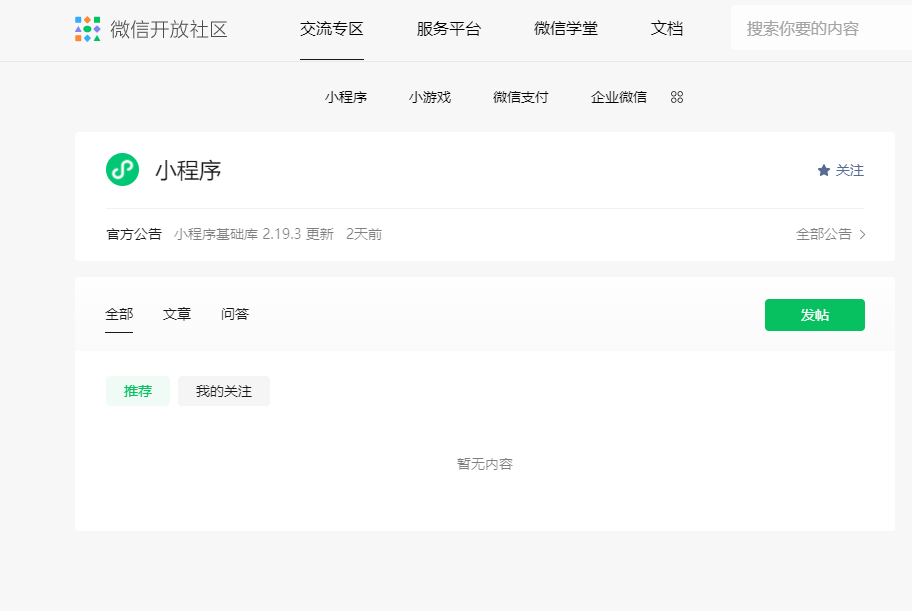The image size is (912, 611).
Task: Expand the 全部公告 chevron arrow
Action: [863, 235]
